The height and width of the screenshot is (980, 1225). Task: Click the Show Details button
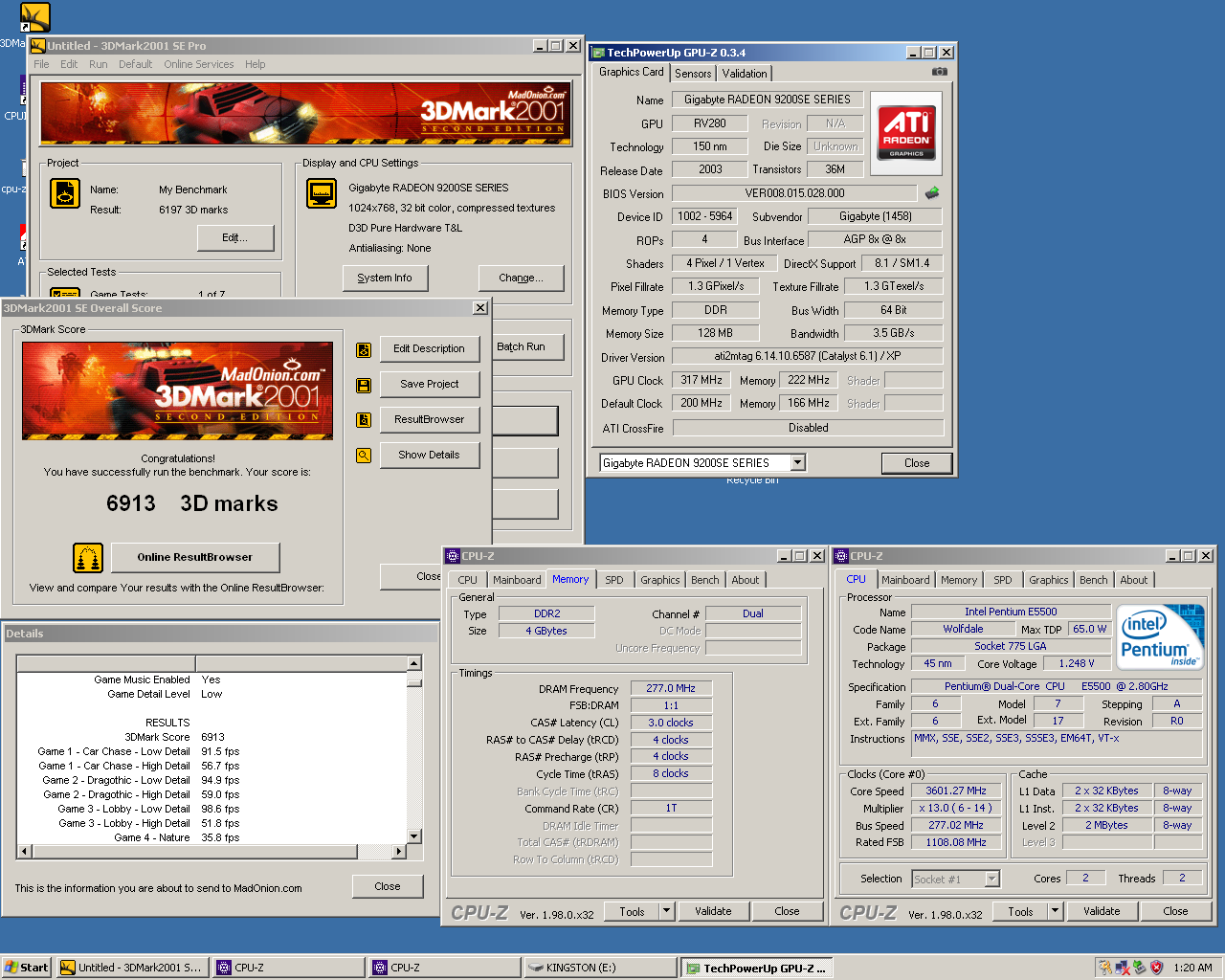coord(429,456)
